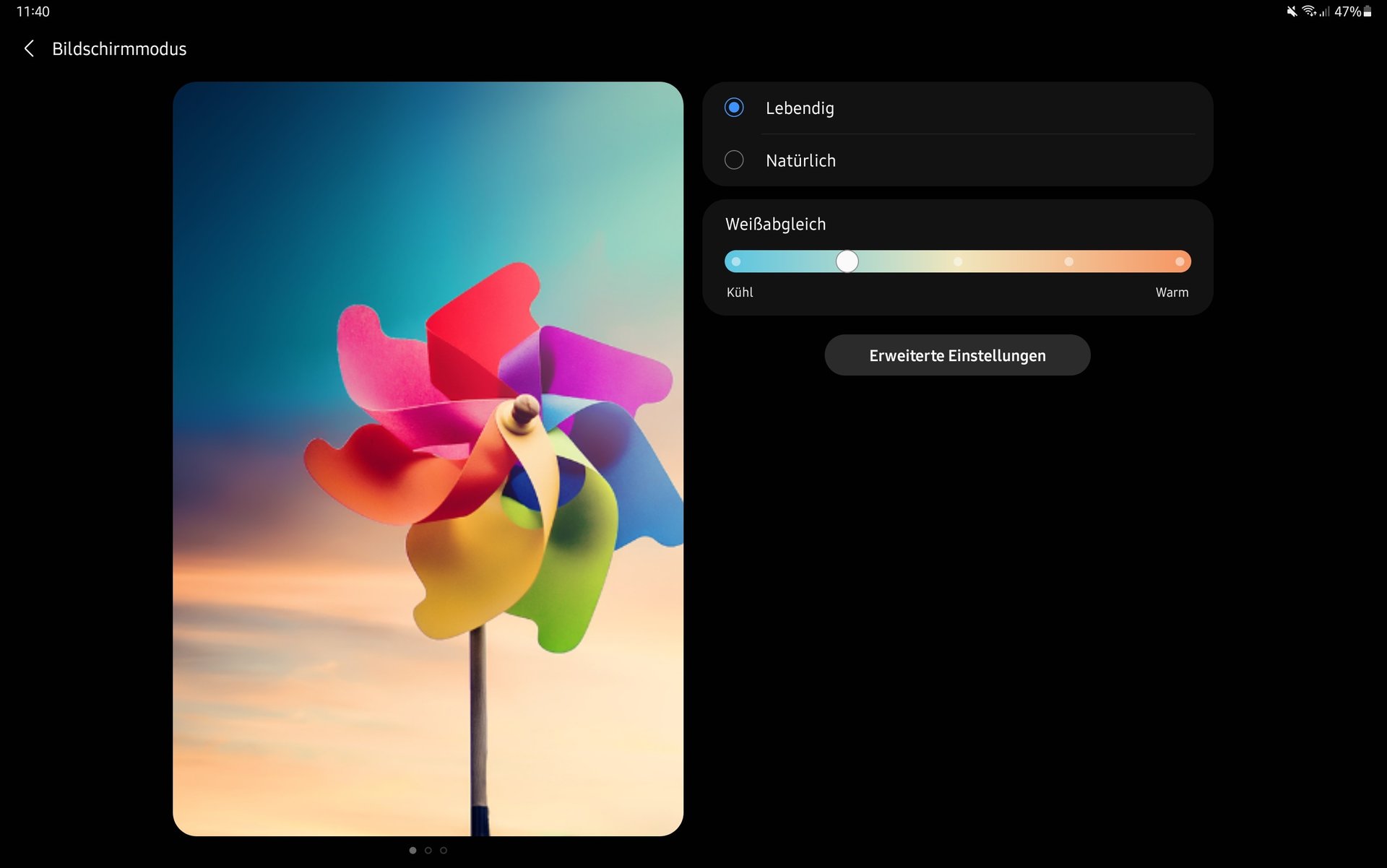This screenshot has width=1387, height=868.
Task: Go back using the arrow beside Bildschirmmodus
Action: [29, 48]
